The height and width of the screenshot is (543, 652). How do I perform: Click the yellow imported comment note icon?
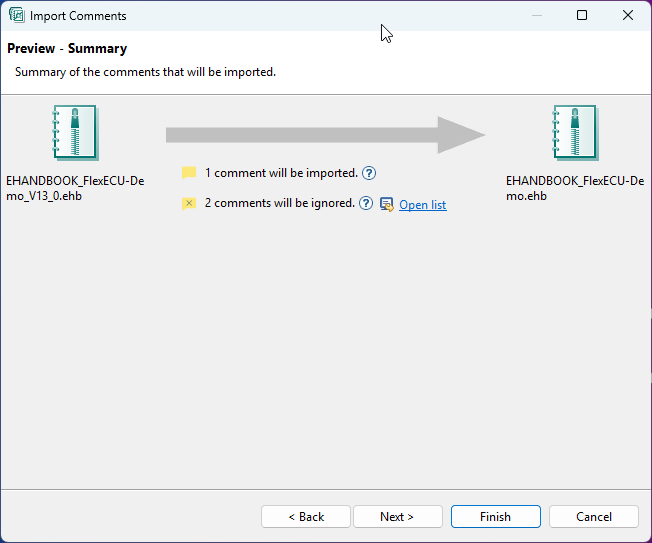(x=189, y=173)
